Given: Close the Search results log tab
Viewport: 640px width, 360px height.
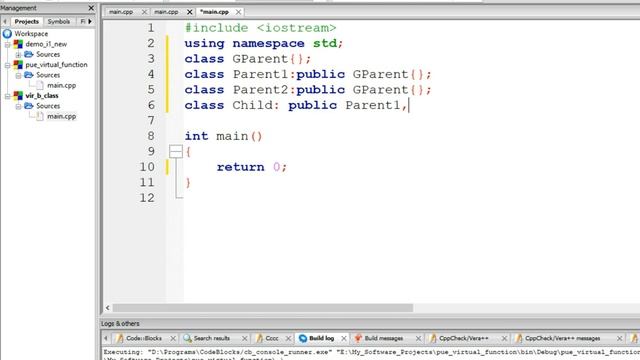Looking at the screenshot, I should coord(244,338).
